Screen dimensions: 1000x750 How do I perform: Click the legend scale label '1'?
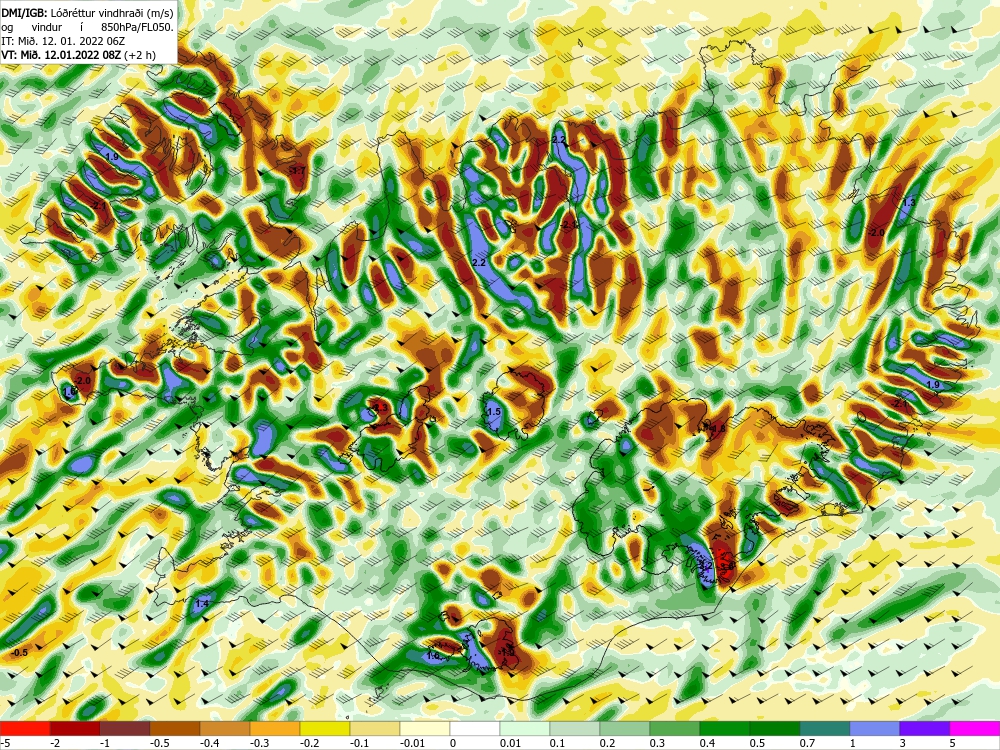853,743
